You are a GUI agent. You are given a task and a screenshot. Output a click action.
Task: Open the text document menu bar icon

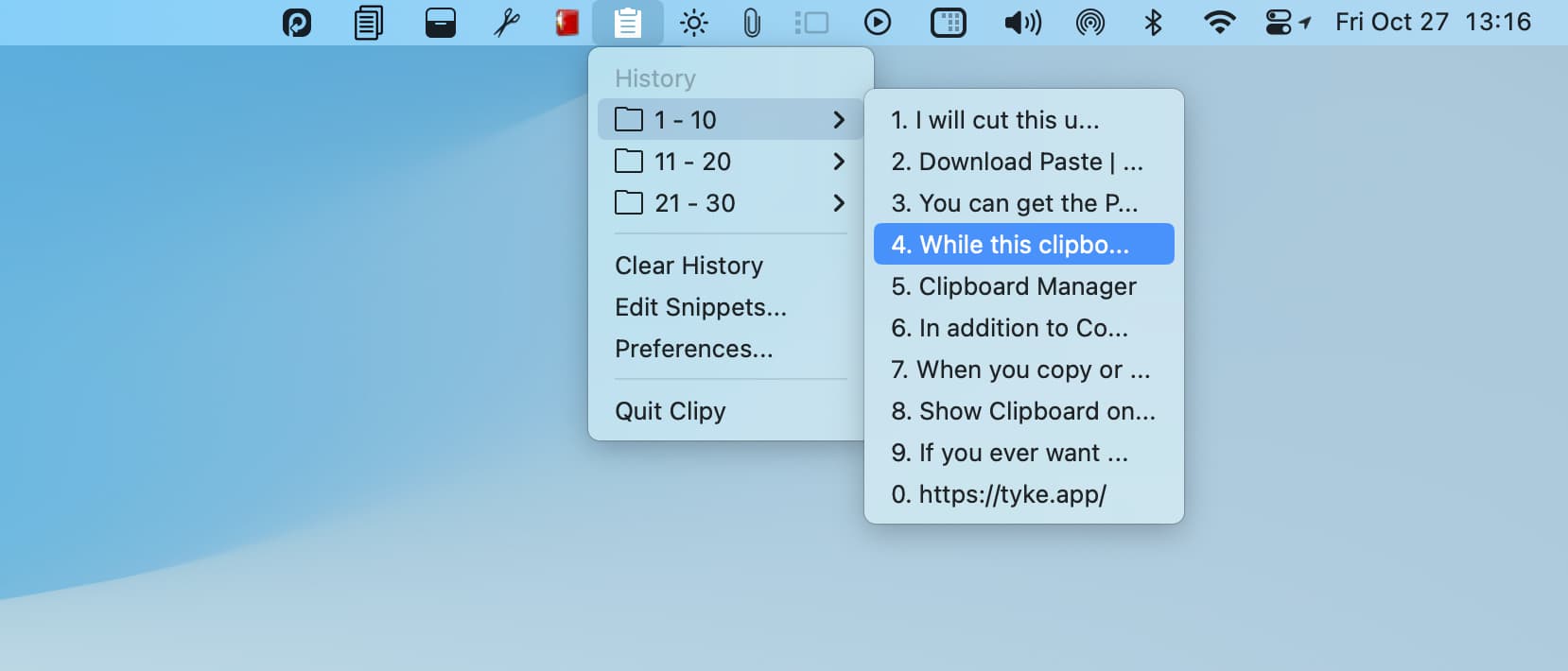[368, 23]
